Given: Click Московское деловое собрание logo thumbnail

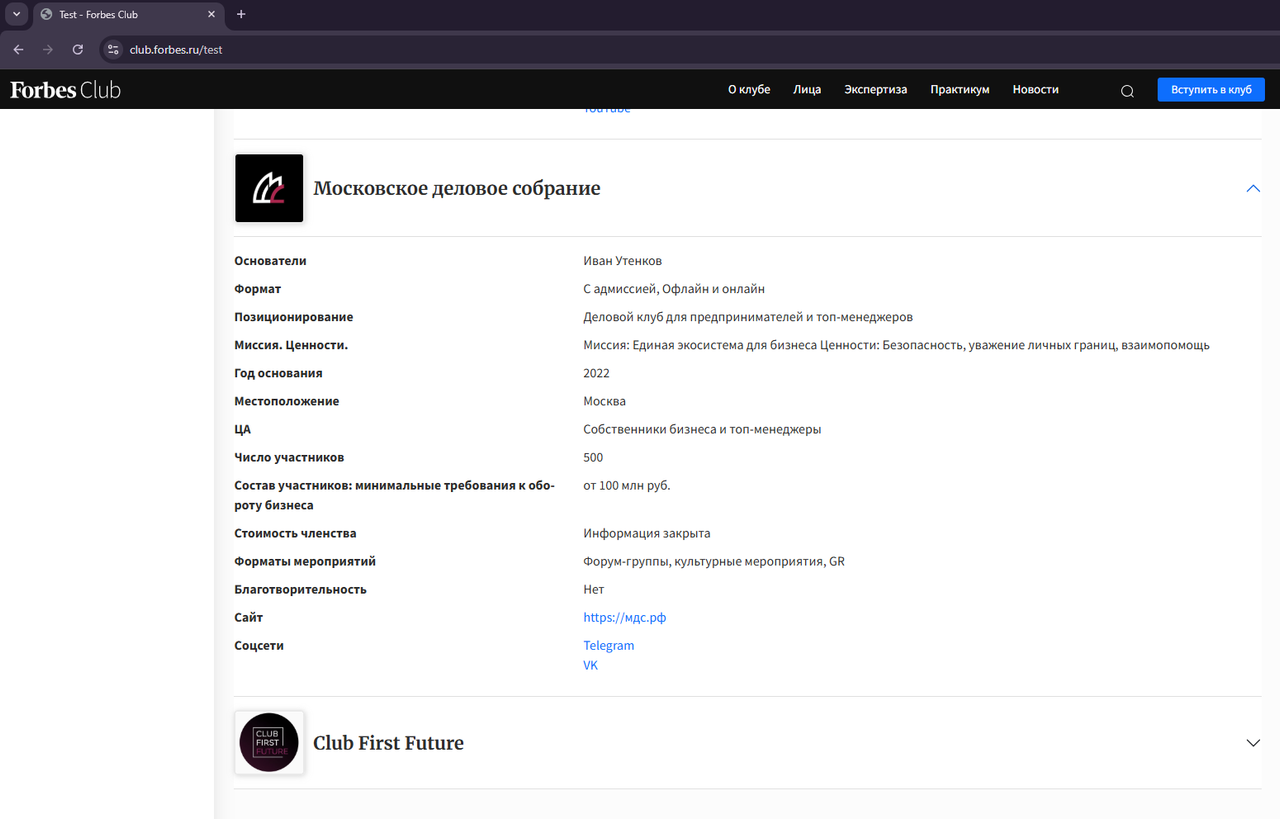Looking at the screenshot, I should (x=269, y=188).
